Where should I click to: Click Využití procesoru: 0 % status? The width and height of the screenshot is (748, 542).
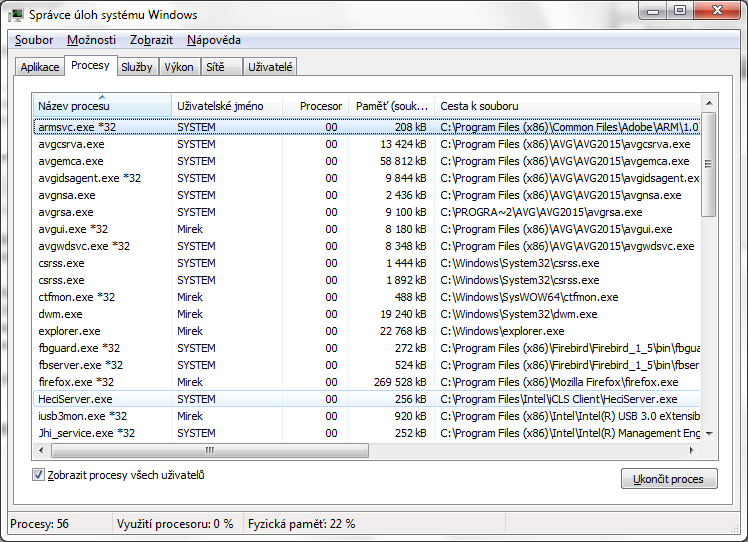(175, 524)
